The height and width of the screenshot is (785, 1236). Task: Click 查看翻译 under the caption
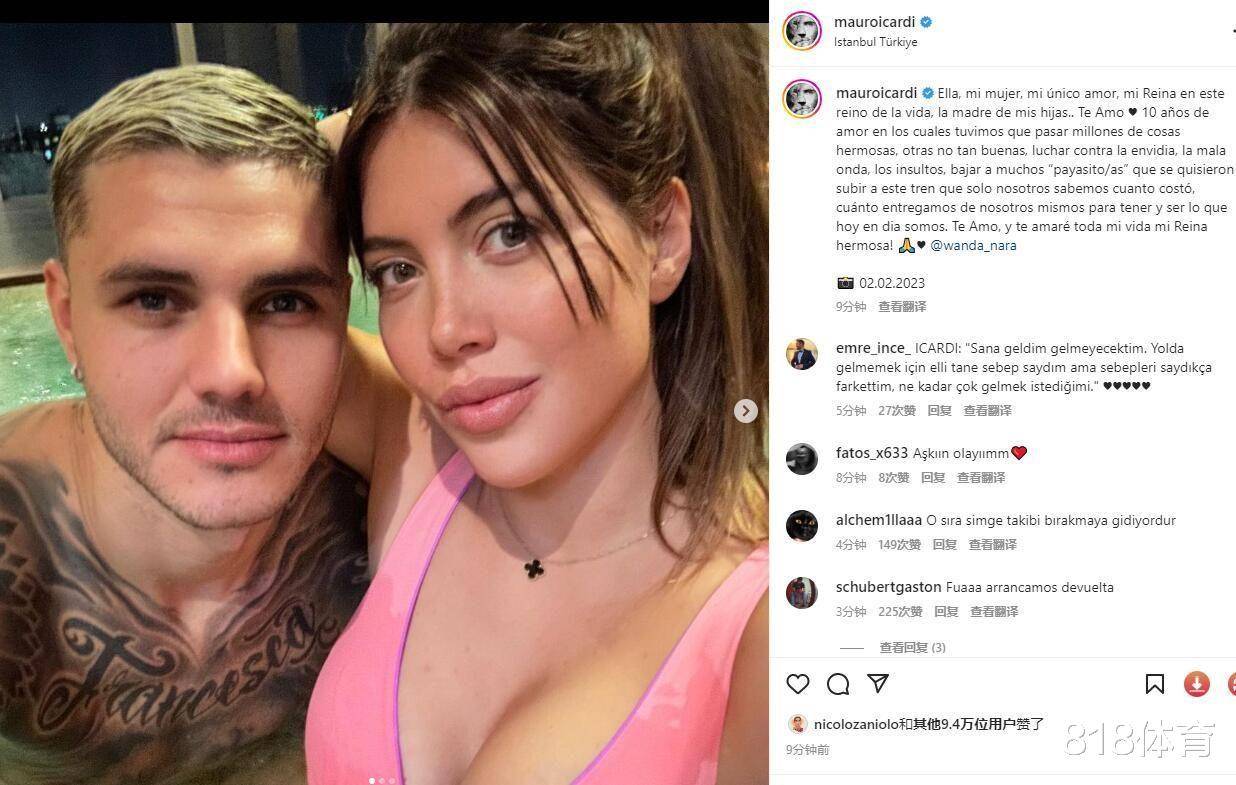pyautogui.click(x=902, y=307)
